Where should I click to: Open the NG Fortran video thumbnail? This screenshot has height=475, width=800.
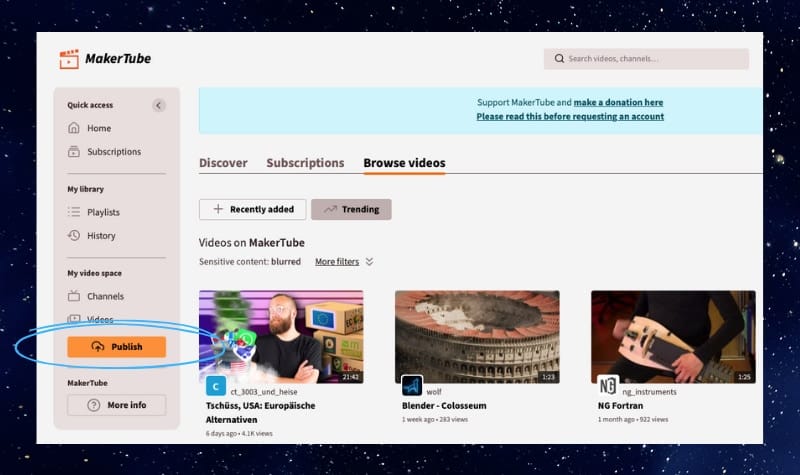click(x=673, y=337)
